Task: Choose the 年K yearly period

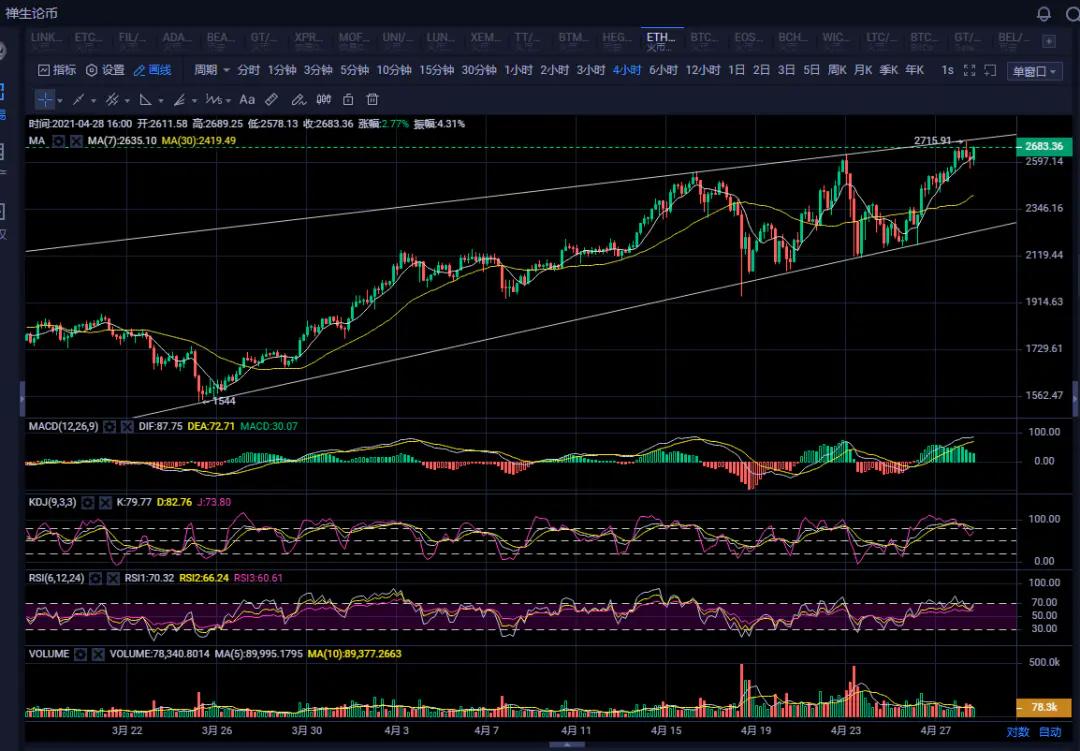Action: tap(915, 70)
